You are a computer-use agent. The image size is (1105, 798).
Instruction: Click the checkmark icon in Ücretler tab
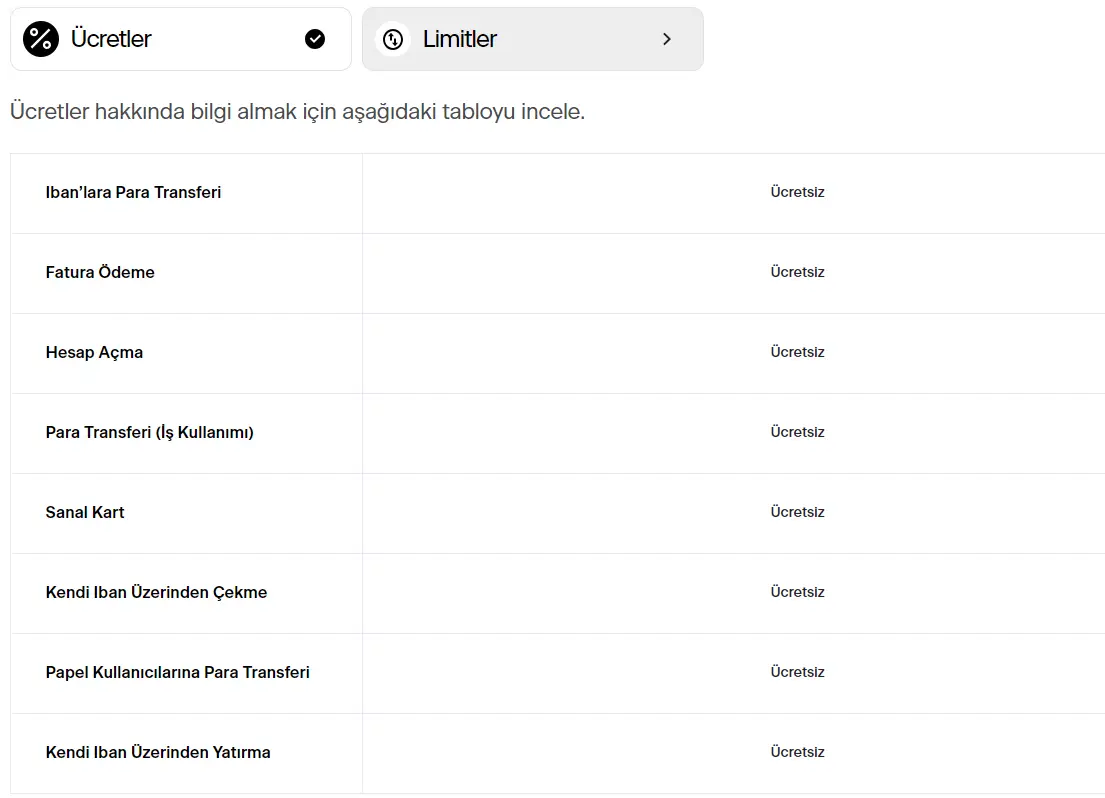tap(315, 39)
